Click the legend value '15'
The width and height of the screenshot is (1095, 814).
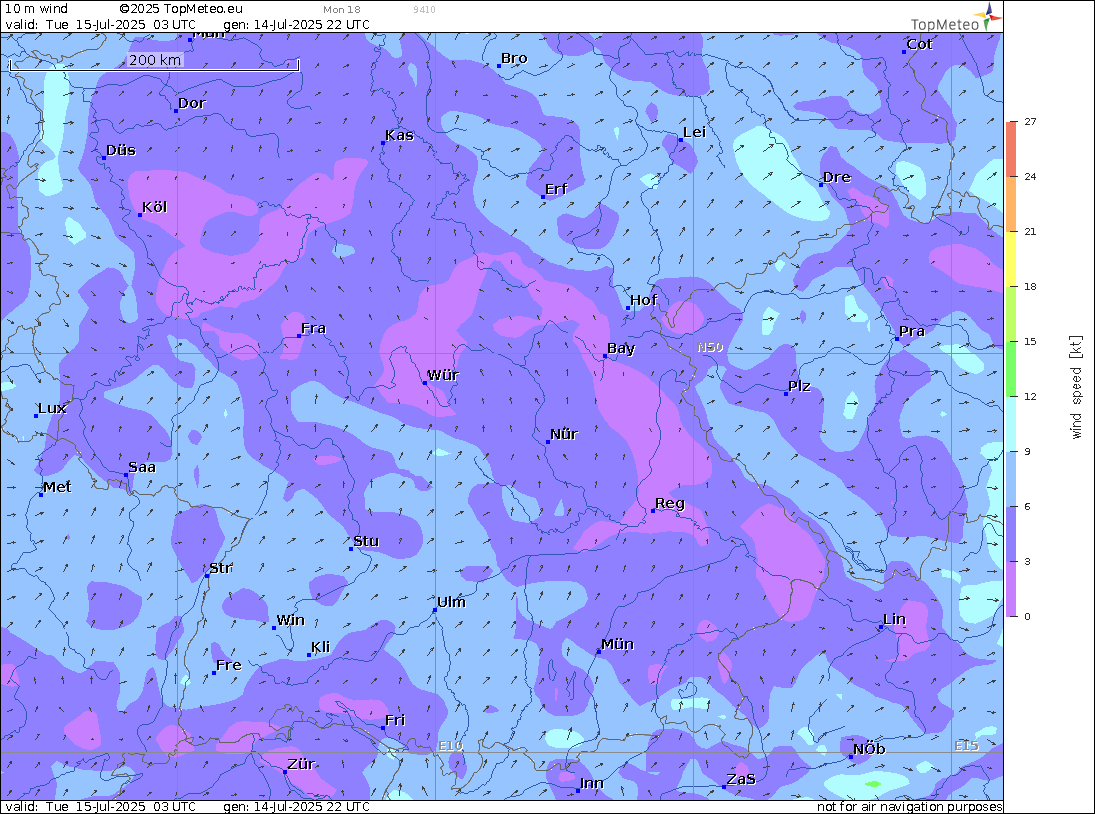[1030, 341]
